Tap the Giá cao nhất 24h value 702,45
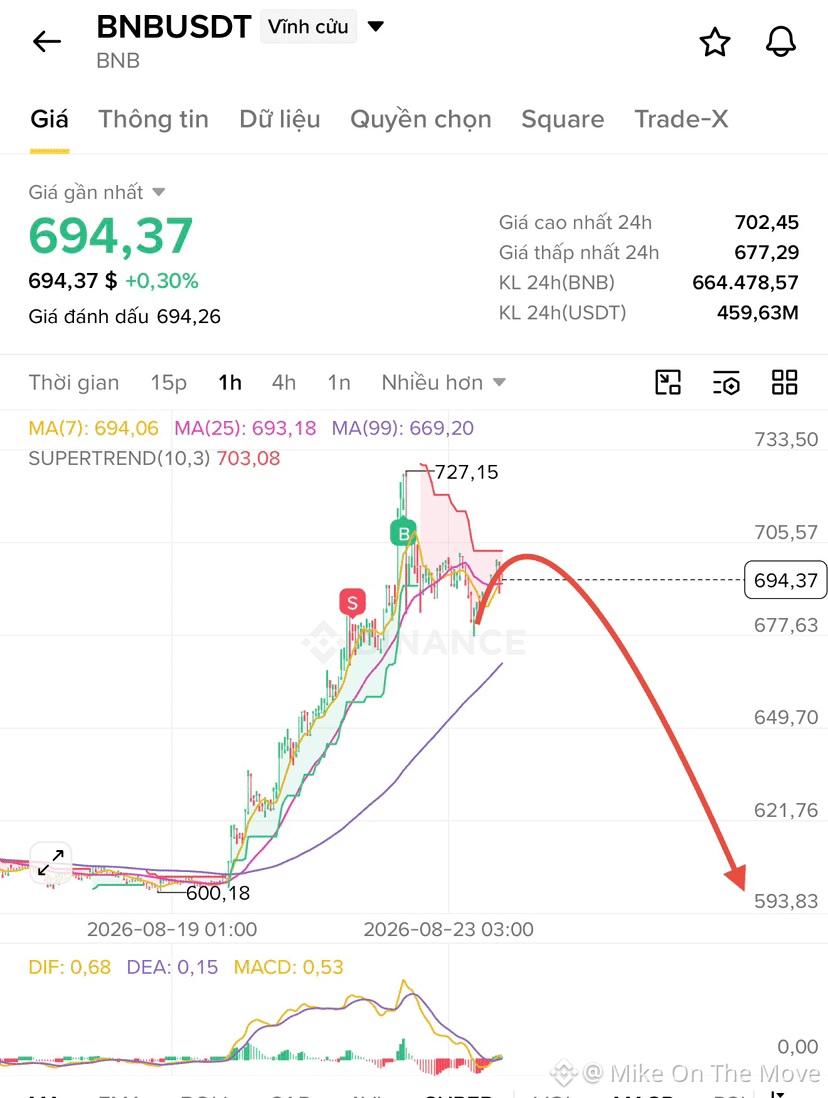Viewport: 828px width, 1098px height. point(766,223)
